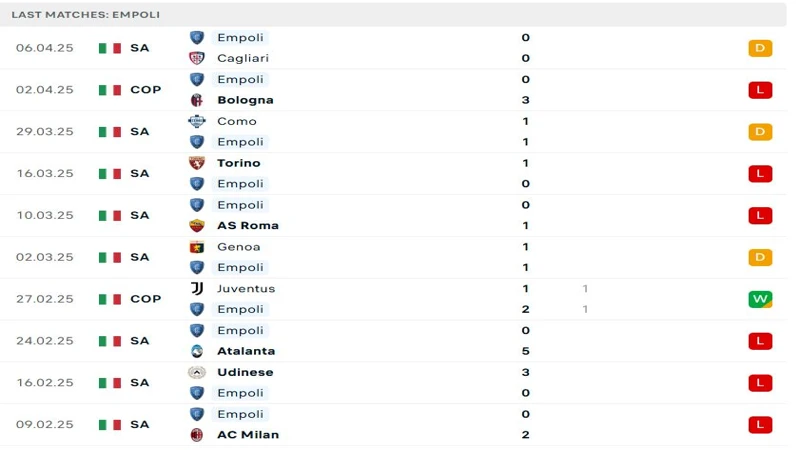
Task: Click the L badge for Atalanta match
Action: click(760, 341)
